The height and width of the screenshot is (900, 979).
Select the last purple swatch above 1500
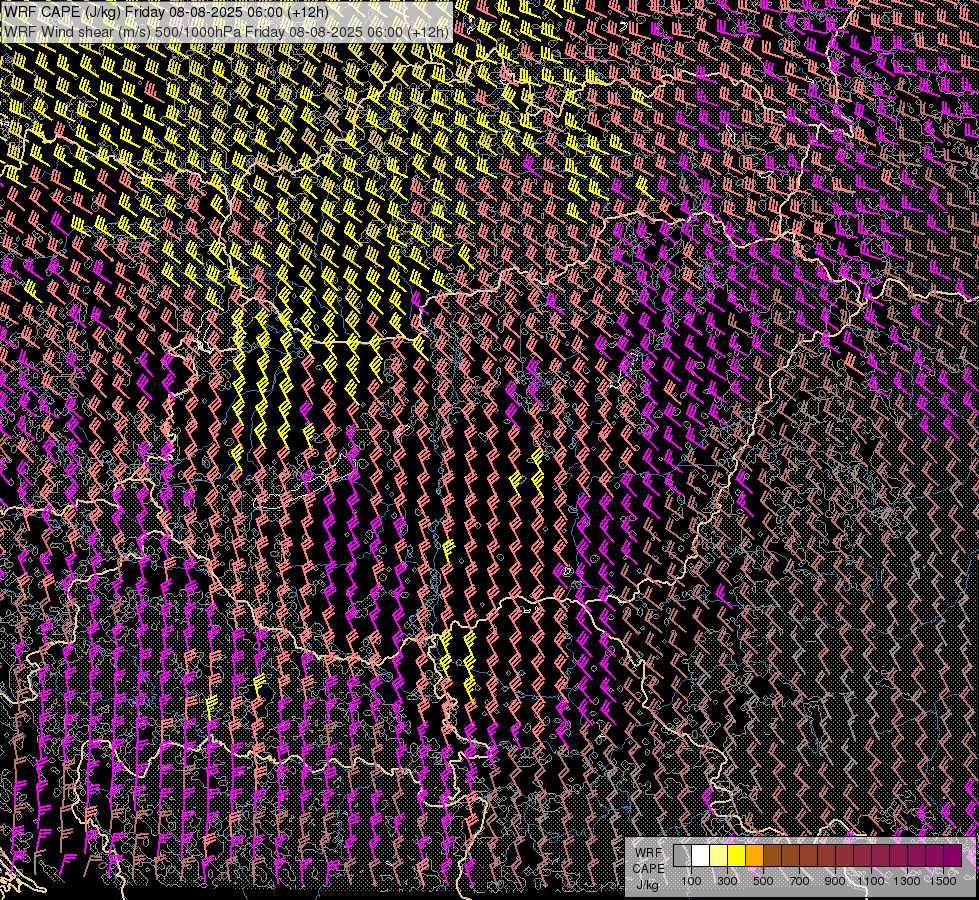pyautogui.click(x=953, y=856)
